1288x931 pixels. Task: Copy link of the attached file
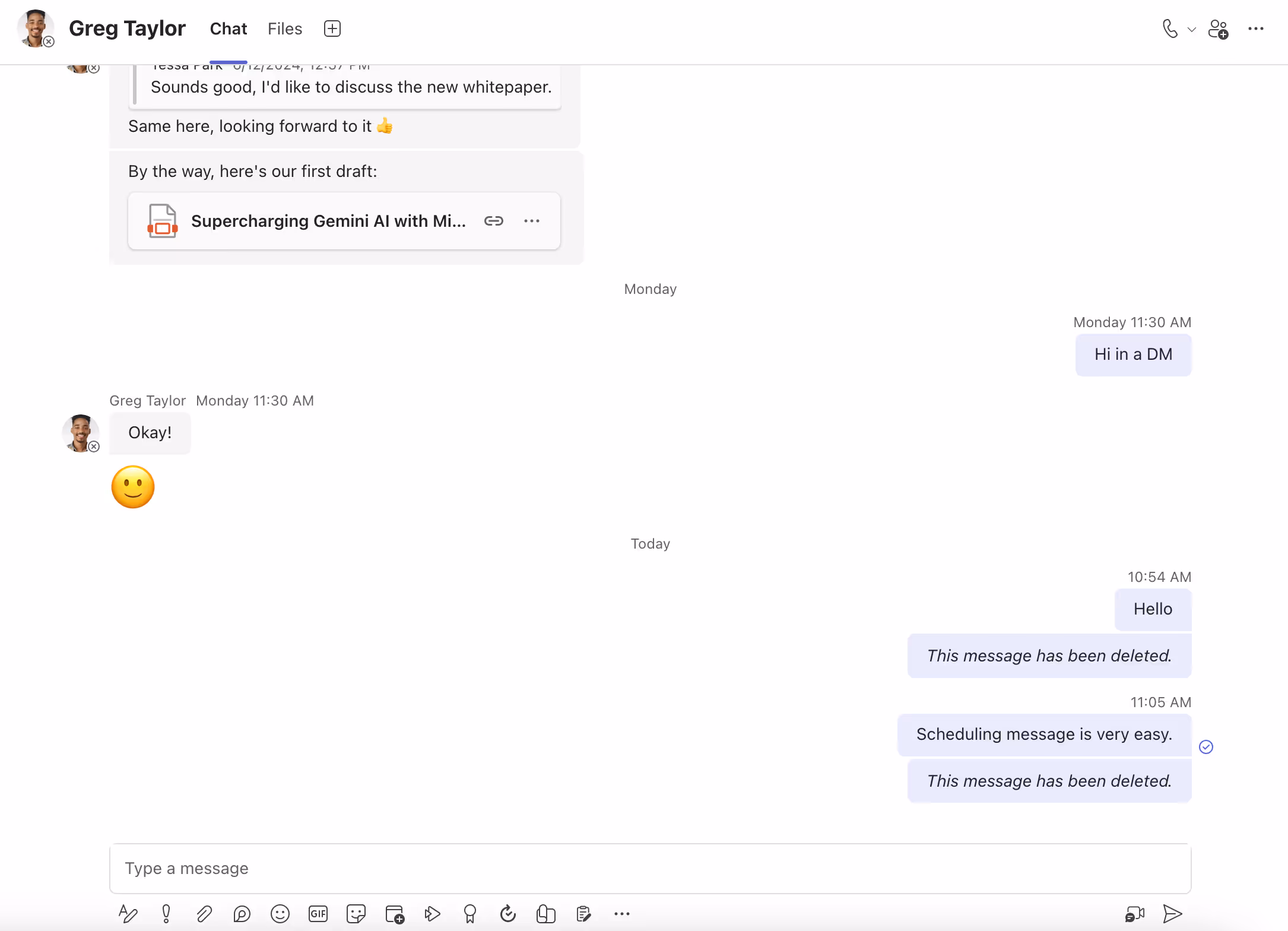tap(494, 221)
